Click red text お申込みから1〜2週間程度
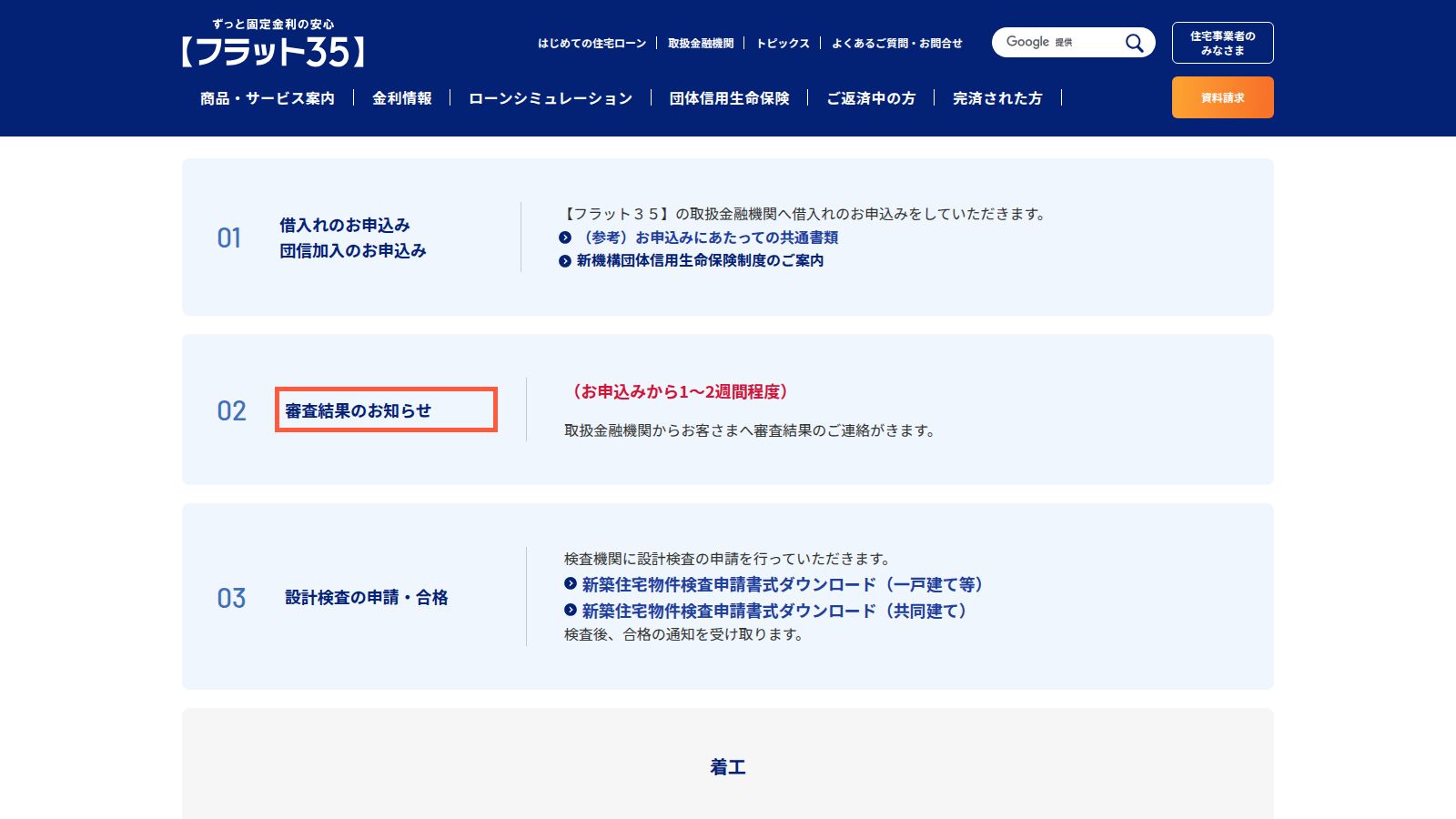This screenshot has height=819, width=1456. [x=680, y=392]
